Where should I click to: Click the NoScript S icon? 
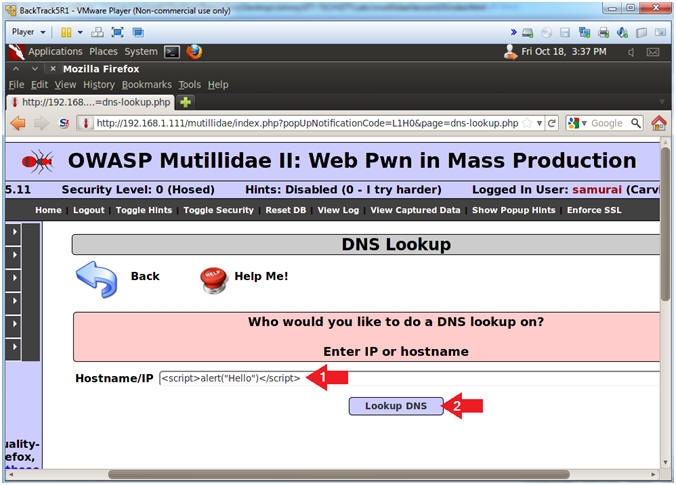click(64, 123)
